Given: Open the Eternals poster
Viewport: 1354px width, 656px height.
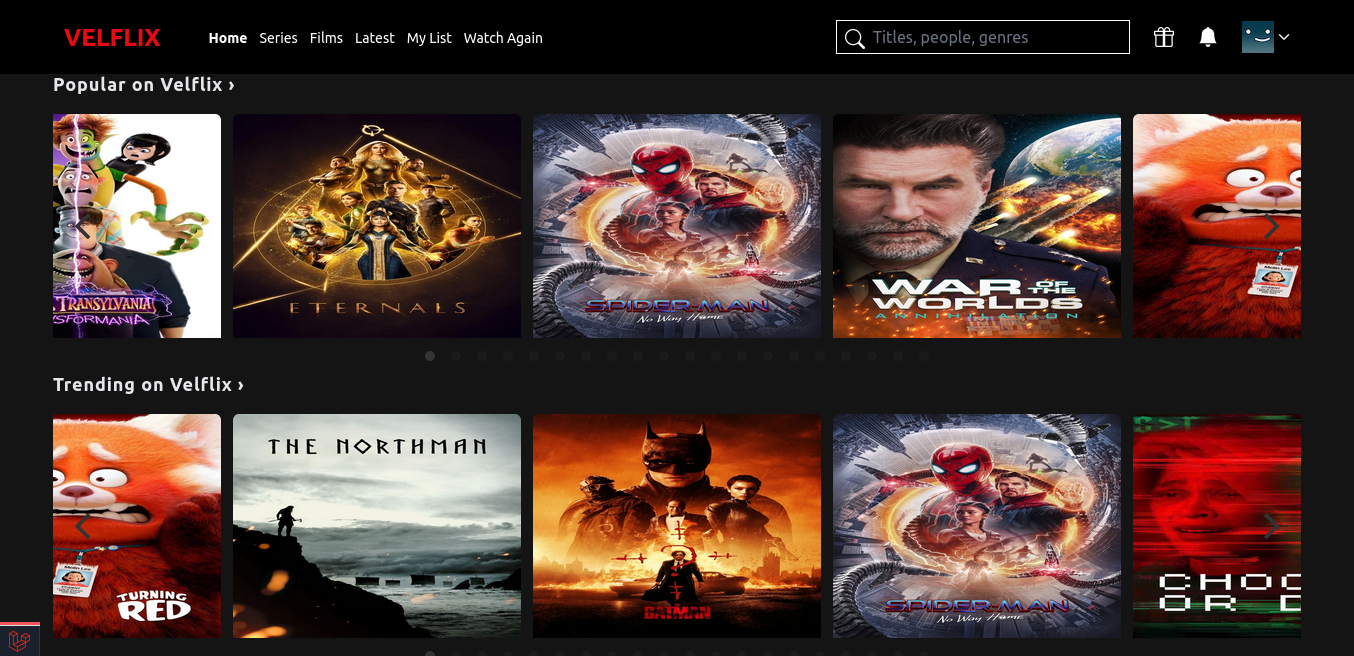Looking at the screenshot, I should pos(377,226).
